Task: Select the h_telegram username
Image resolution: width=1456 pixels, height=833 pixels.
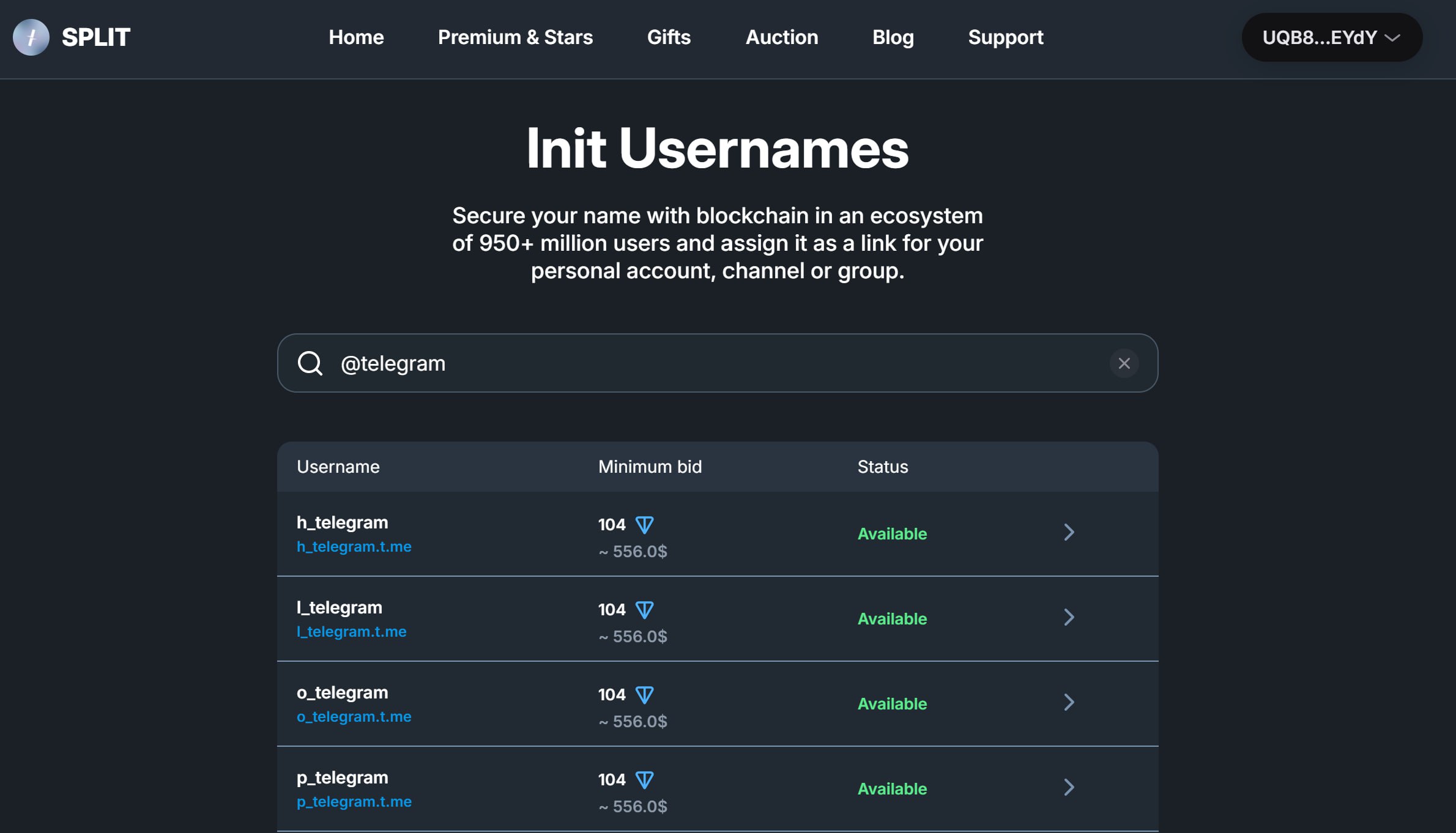Action: tap(342, 522)
